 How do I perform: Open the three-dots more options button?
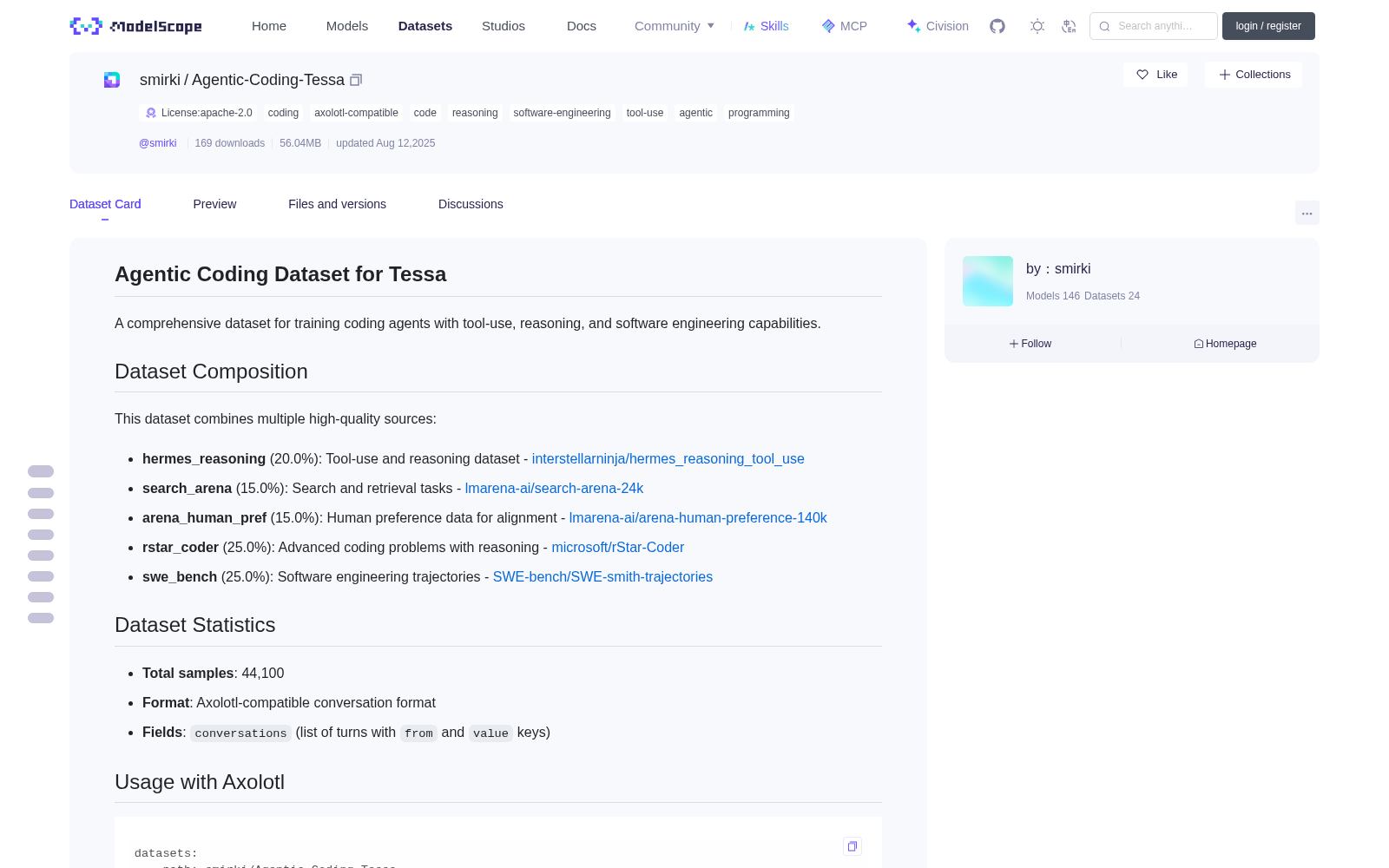(x=1307, y=213)
